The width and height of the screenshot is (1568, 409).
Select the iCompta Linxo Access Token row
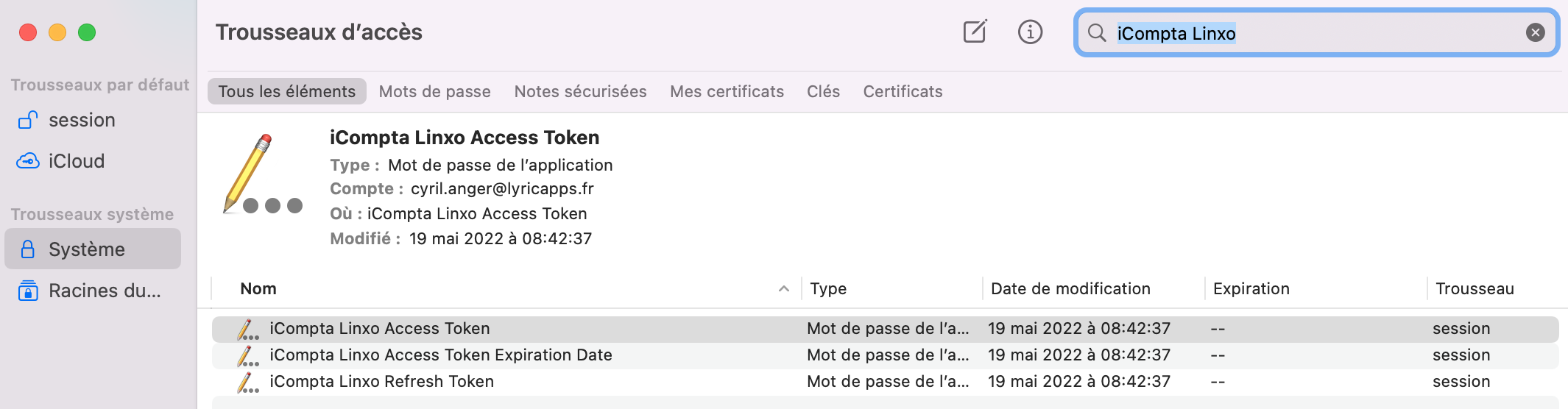[x=886, y=329]
